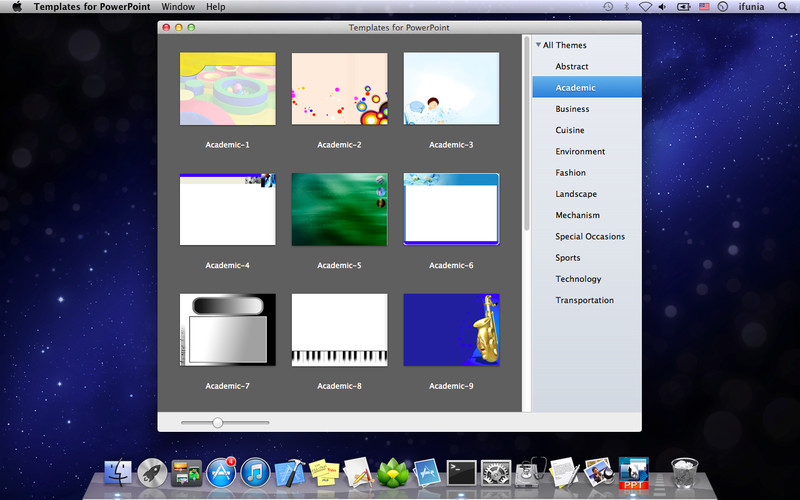Open the Apple menu
The width and height of the screenshot is (800, 500).
(x=17, y=7)
